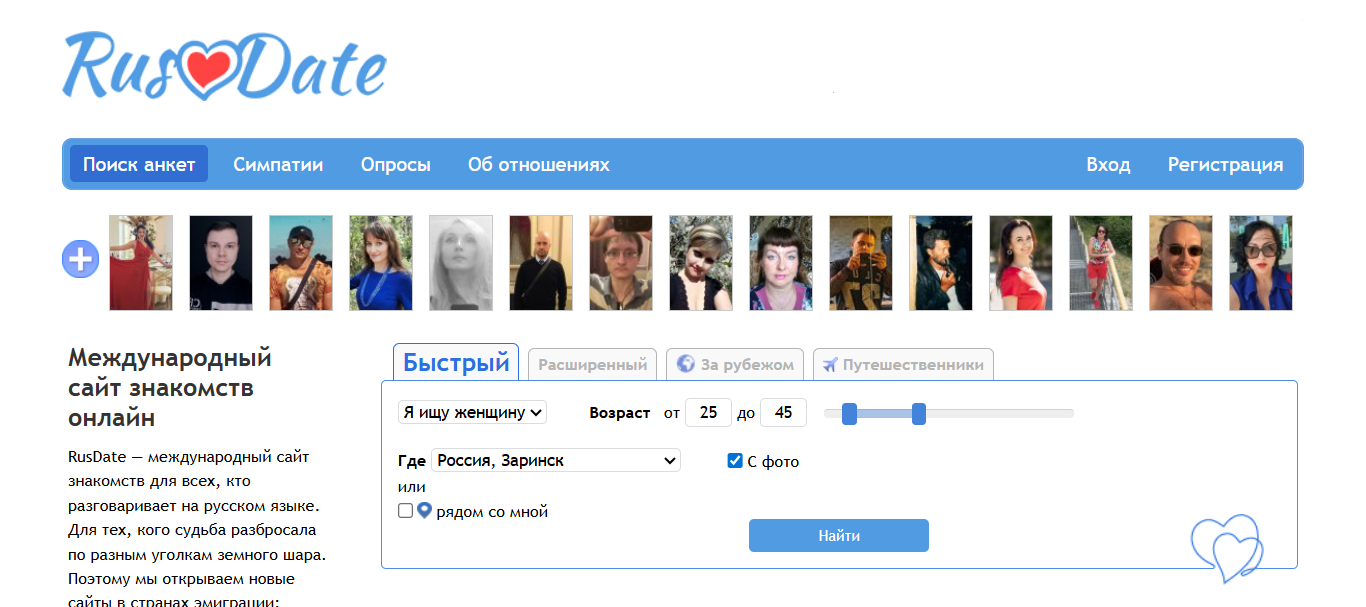Click the airplane icon on Путешественники tab

(x=830, y=364)
